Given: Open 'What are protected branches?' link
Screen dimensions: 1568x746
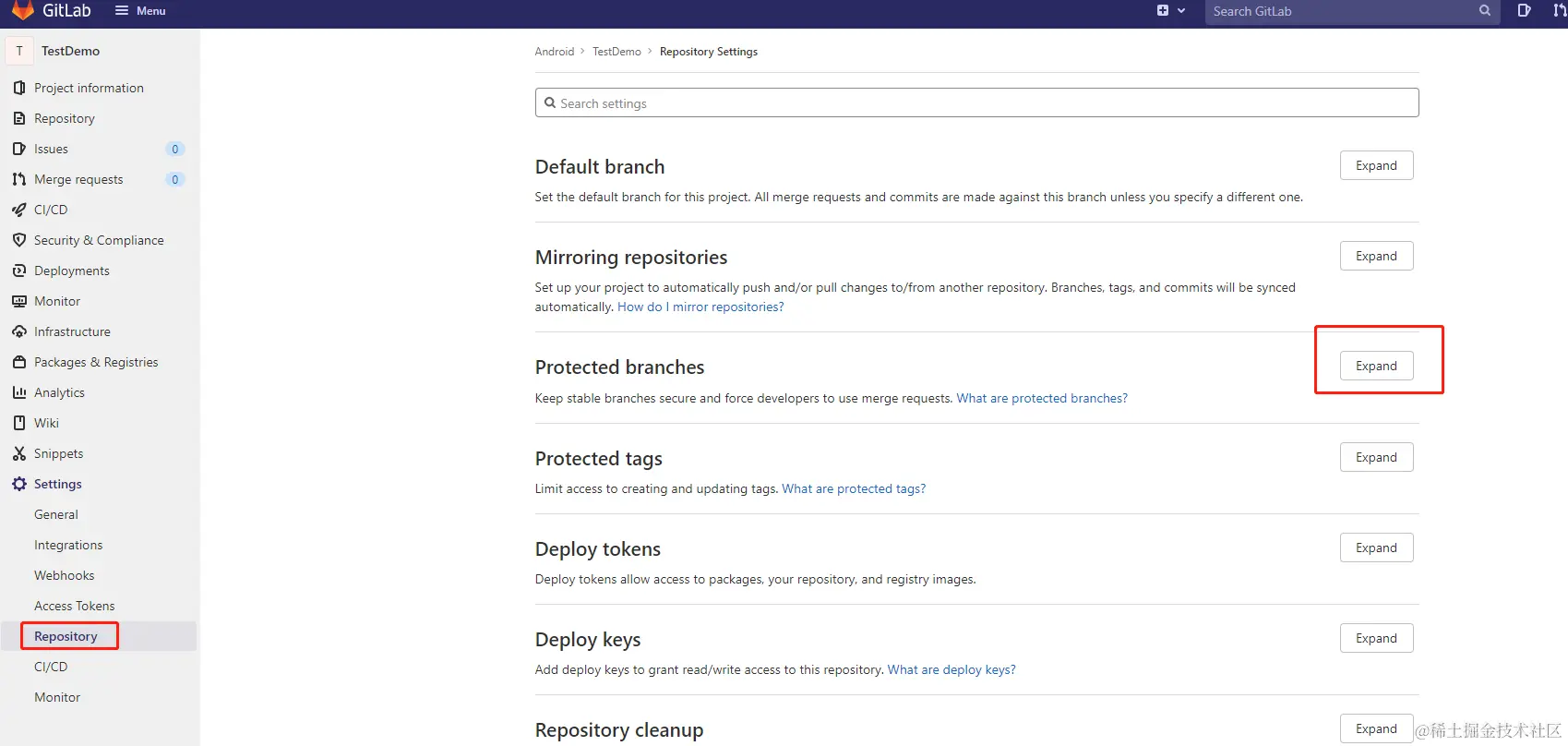Looking at the screenshot, I should 1042,399.
